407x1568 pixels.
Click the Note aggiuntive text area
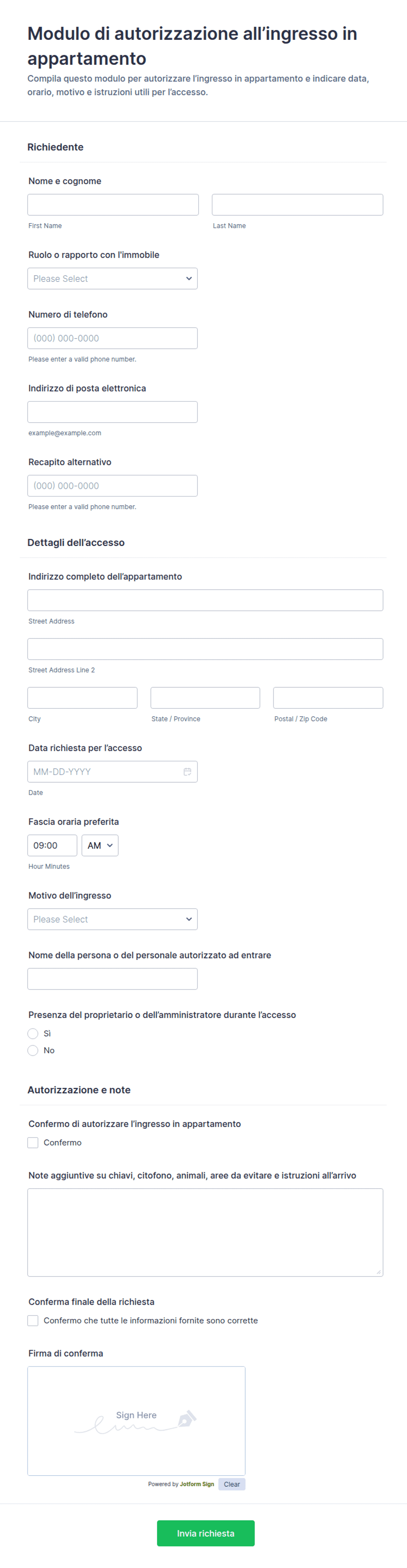tap(205, 1232)
